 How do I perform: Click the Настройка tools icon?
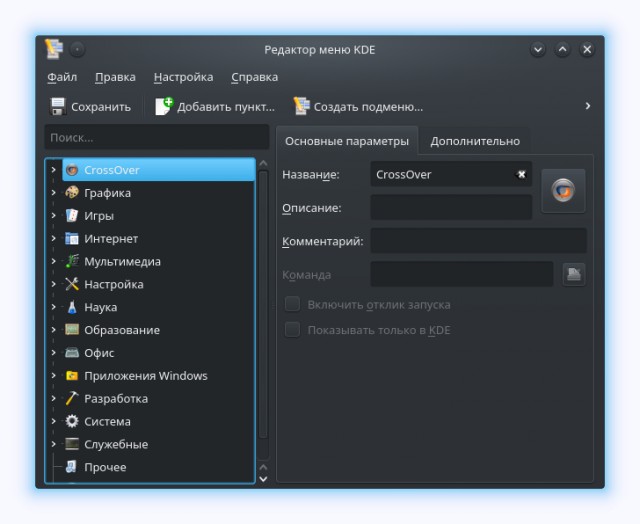[x=72, y=284]
